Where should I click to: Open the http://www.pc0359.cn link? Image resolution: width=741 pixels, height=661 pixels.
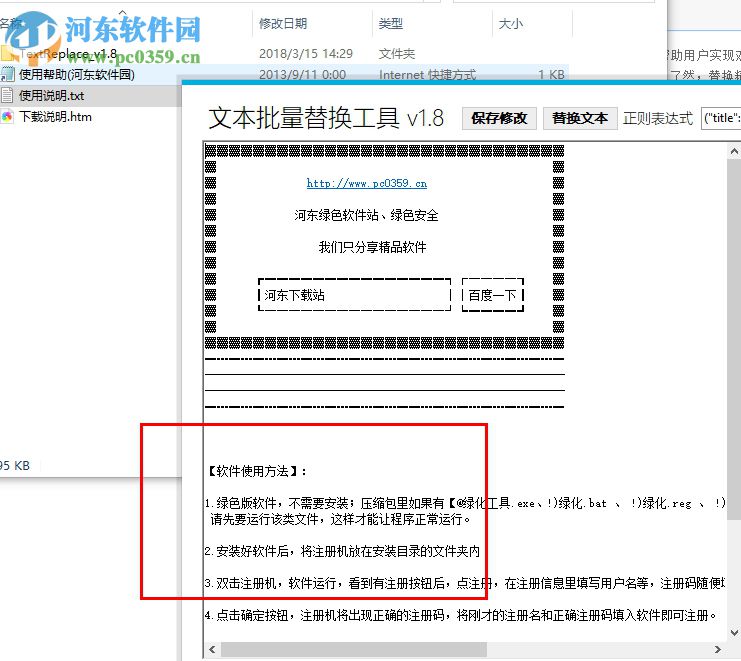[367, 183]
